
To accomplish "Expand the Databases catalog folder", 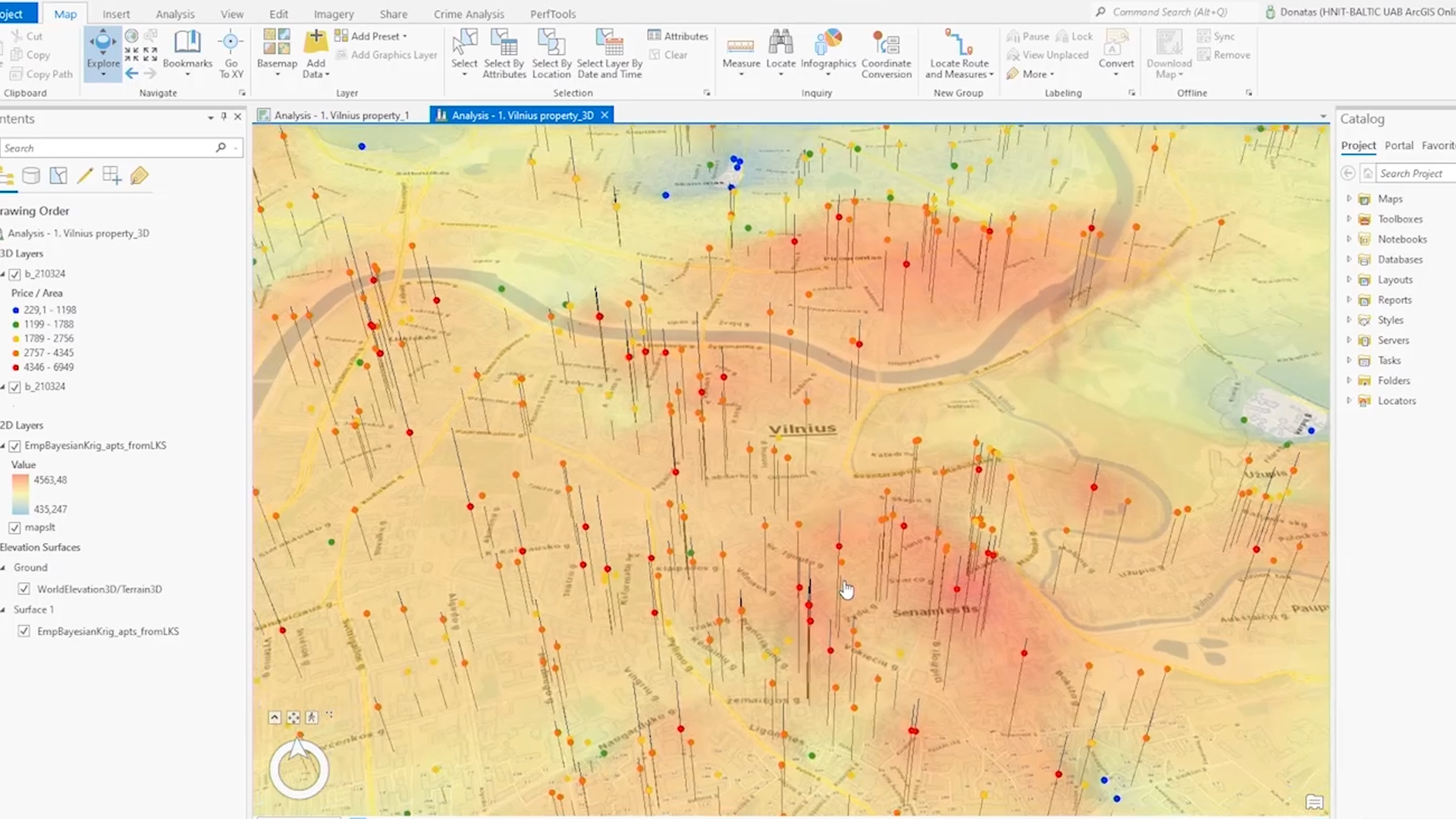I will click(x=1349, y=259).
